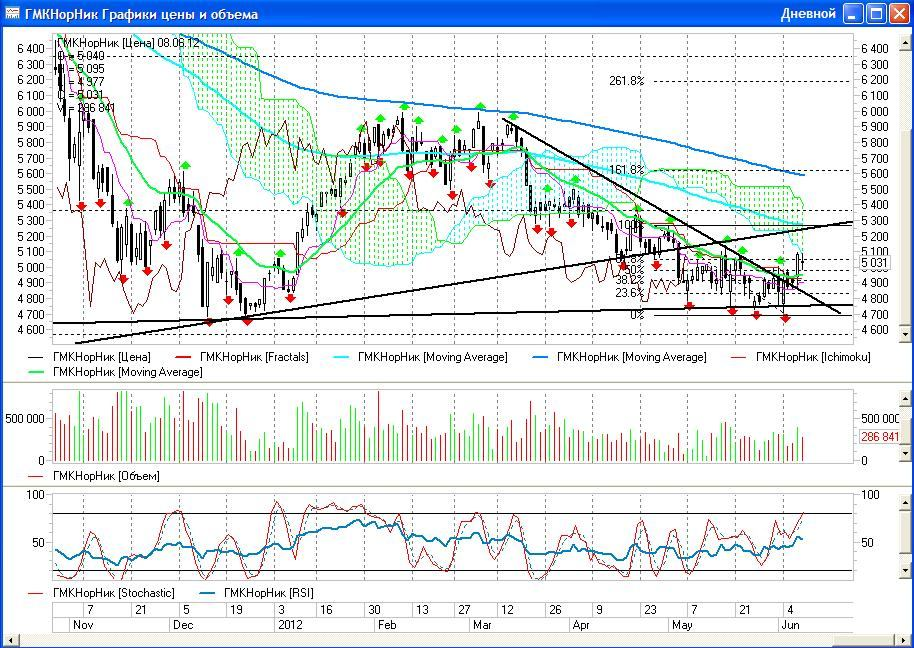Image resolution: width=914 pixels, height=648 pixels.
Task: Click the 2012 marker on time axis
Action: (x=287, y=624)
